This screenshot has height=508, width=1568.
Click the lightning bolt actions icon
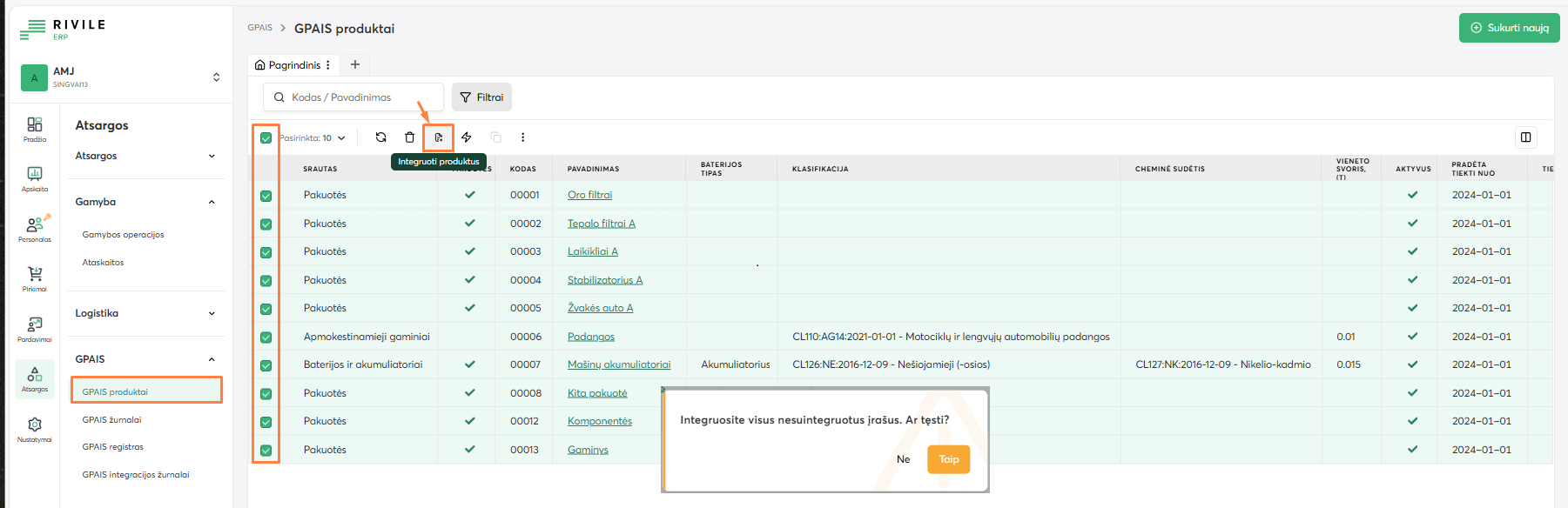click(x=467, y=137)
